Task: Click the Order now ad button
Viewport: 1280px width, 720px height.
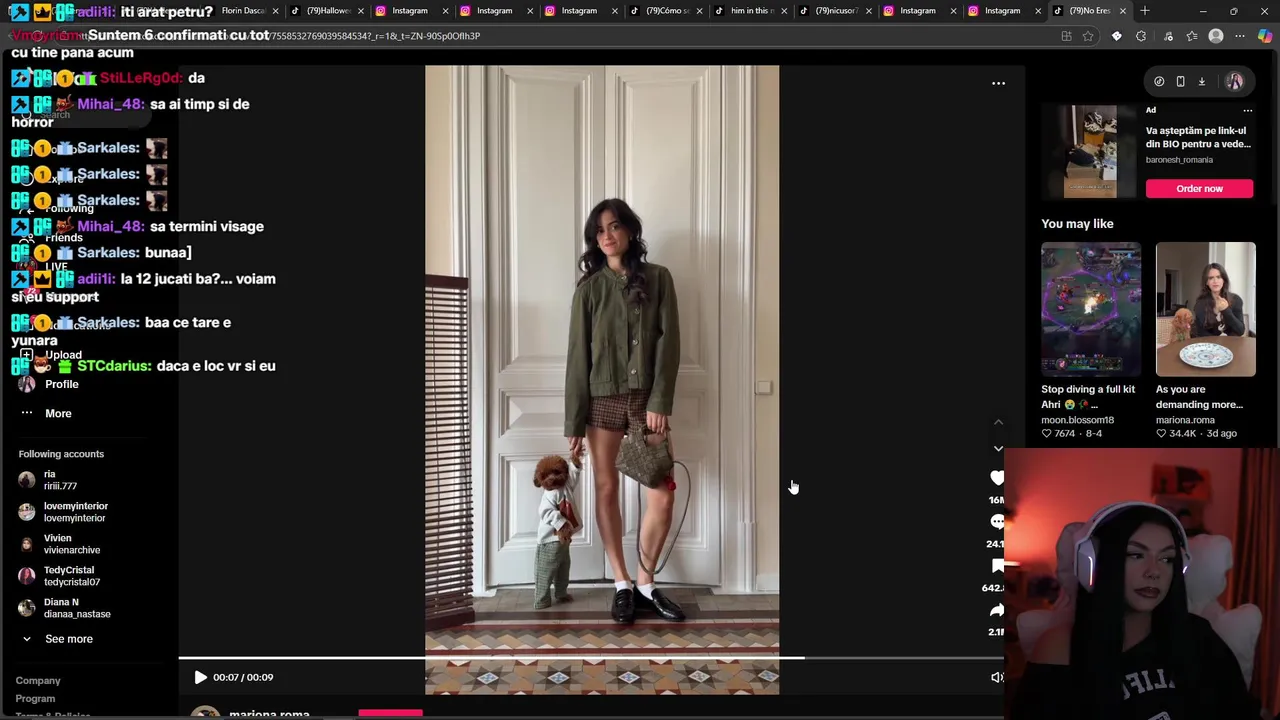Action: coord(1199,188)
